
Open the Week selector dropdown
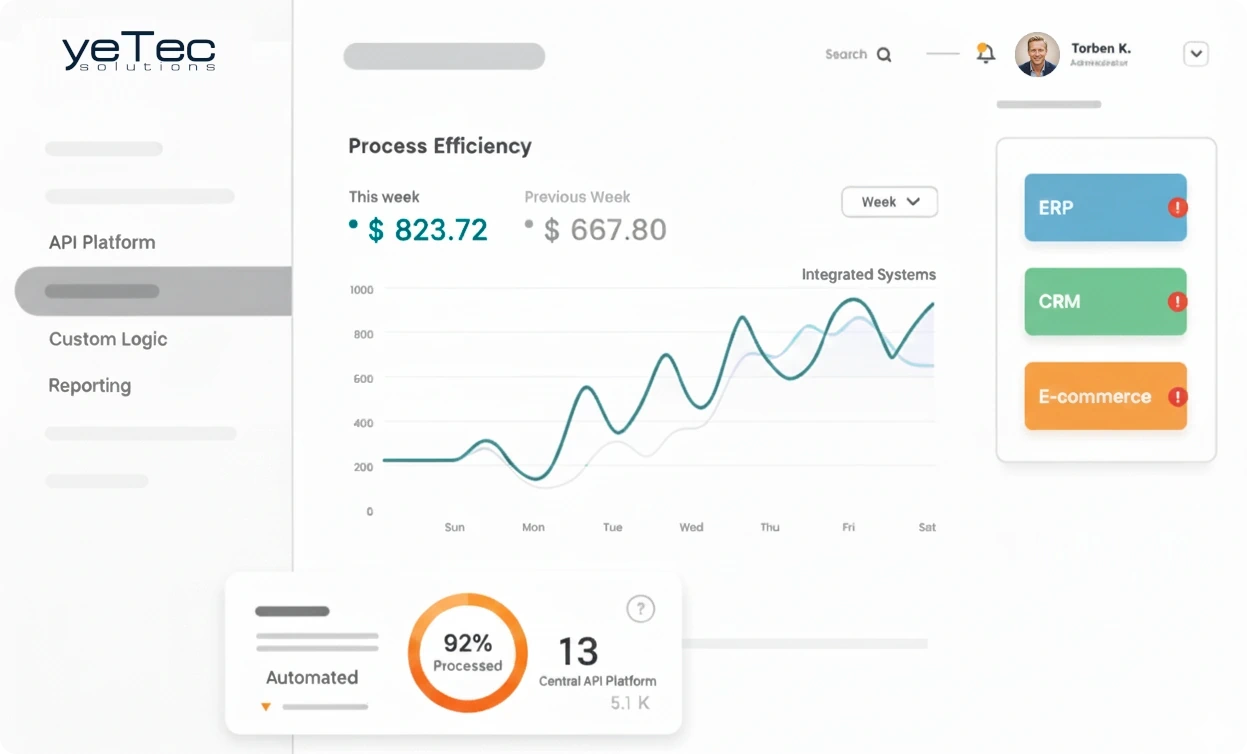point(889,201)
